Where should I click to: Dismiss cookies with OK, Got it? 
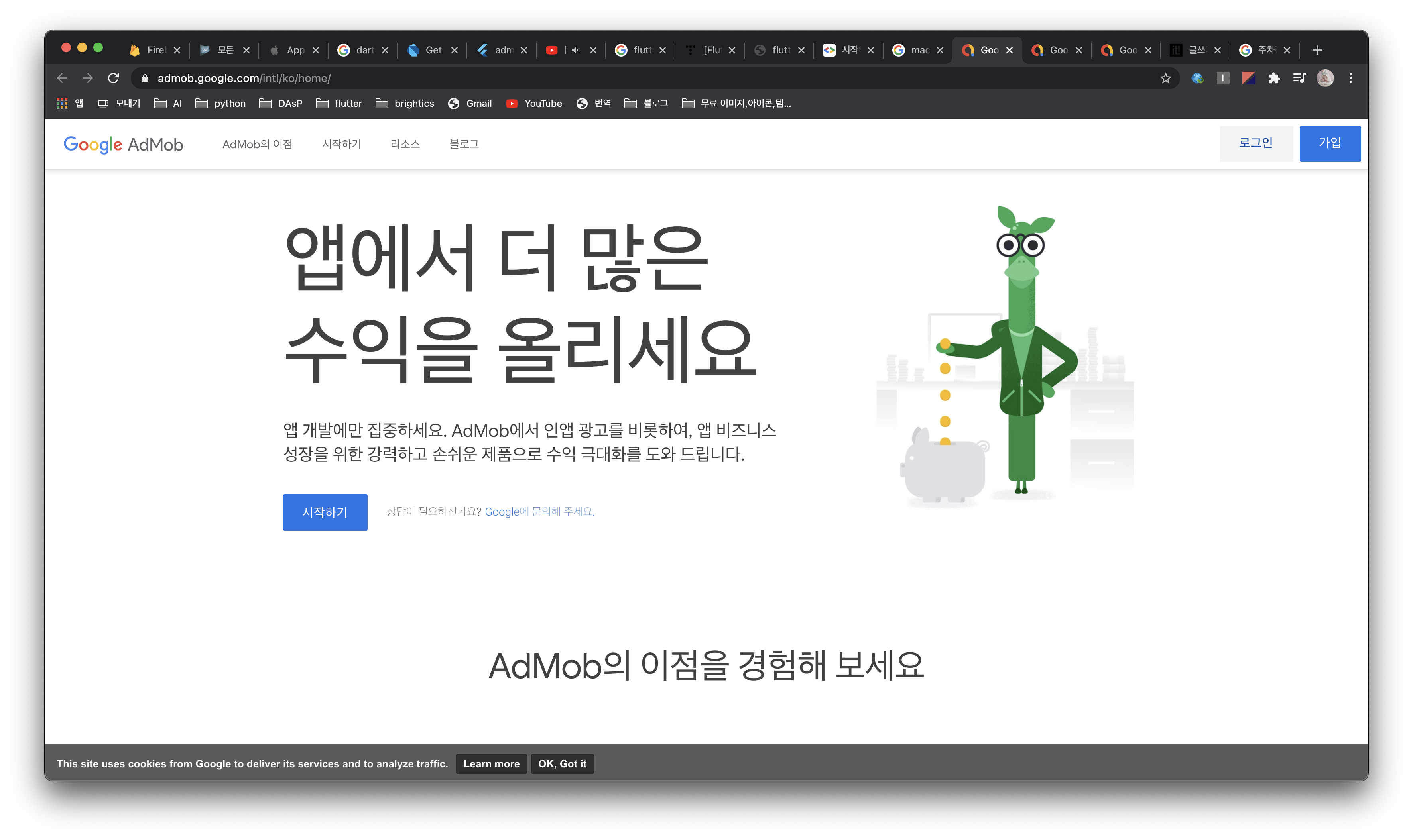(x=562, y=763)
